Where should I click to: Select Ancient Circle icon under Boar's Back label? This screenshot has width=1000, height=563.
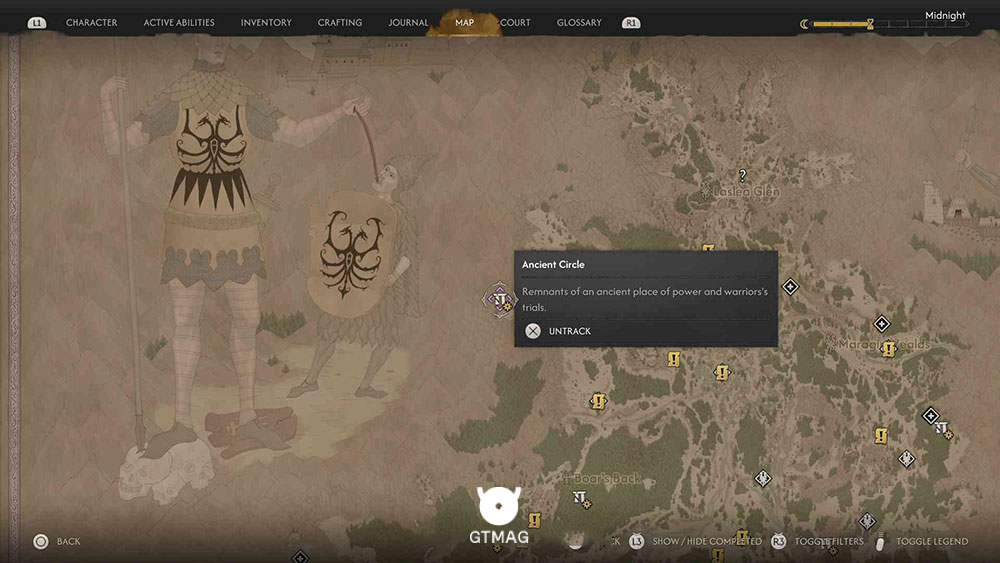click(x=582, y=499)
